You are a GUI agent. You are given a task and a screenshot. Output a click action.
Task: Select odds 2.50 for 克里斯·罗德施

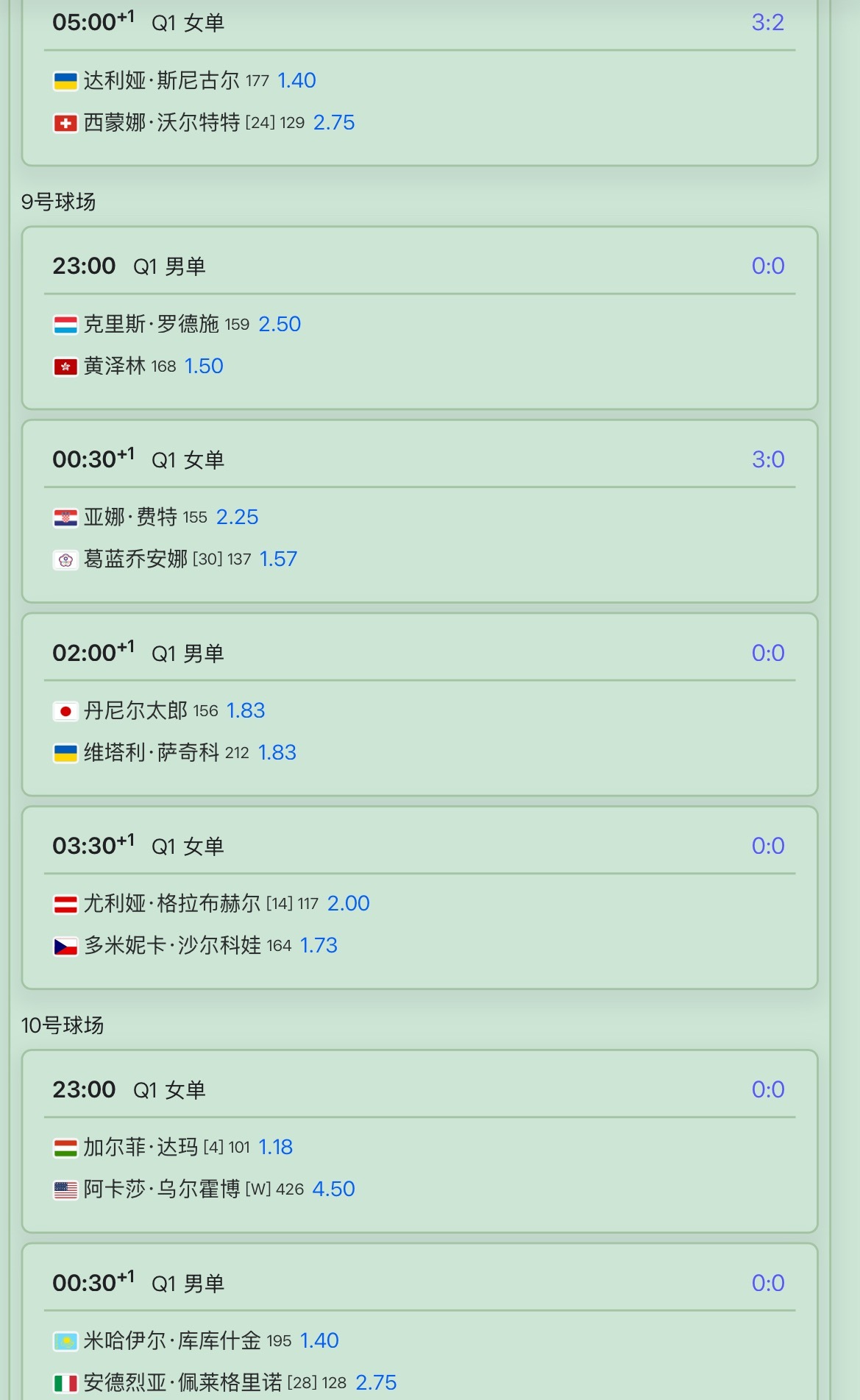[280, 324]
